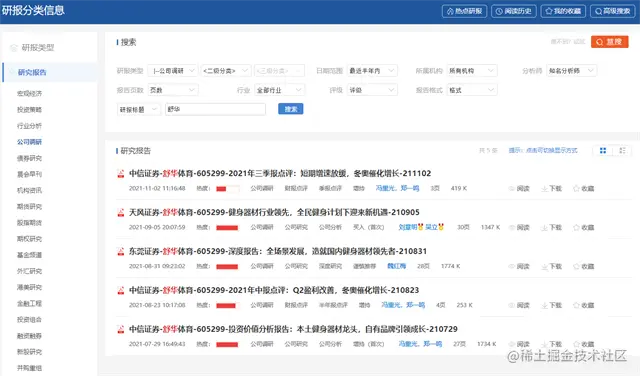640x376 pixels.
Task: Download the 210823 中报点评 report
Action: 551,305
